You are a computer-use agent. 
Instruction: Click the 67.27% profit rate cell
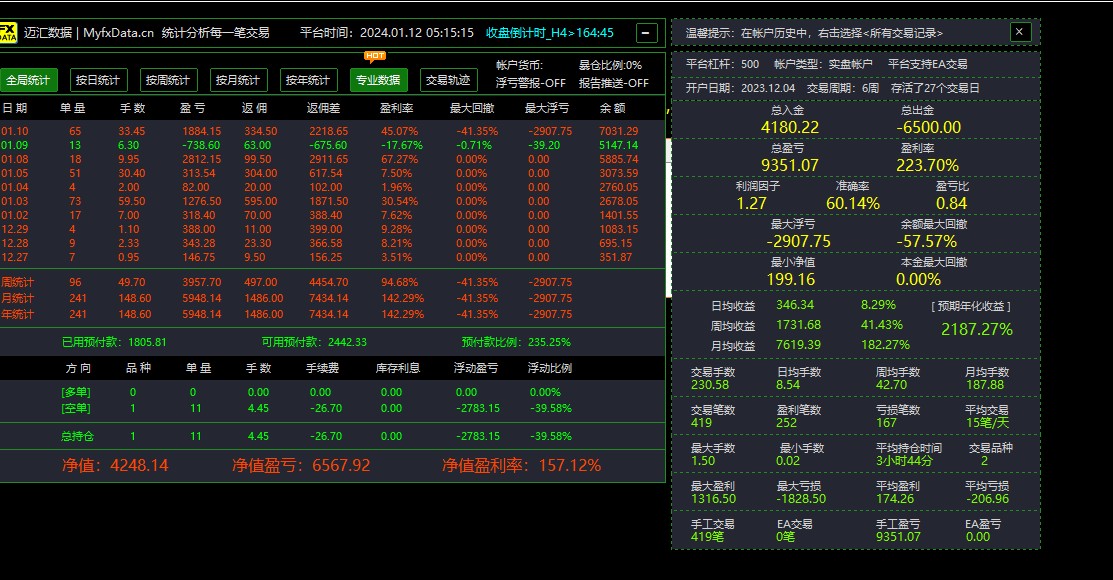pyautogui.click(x=398, y=159)
